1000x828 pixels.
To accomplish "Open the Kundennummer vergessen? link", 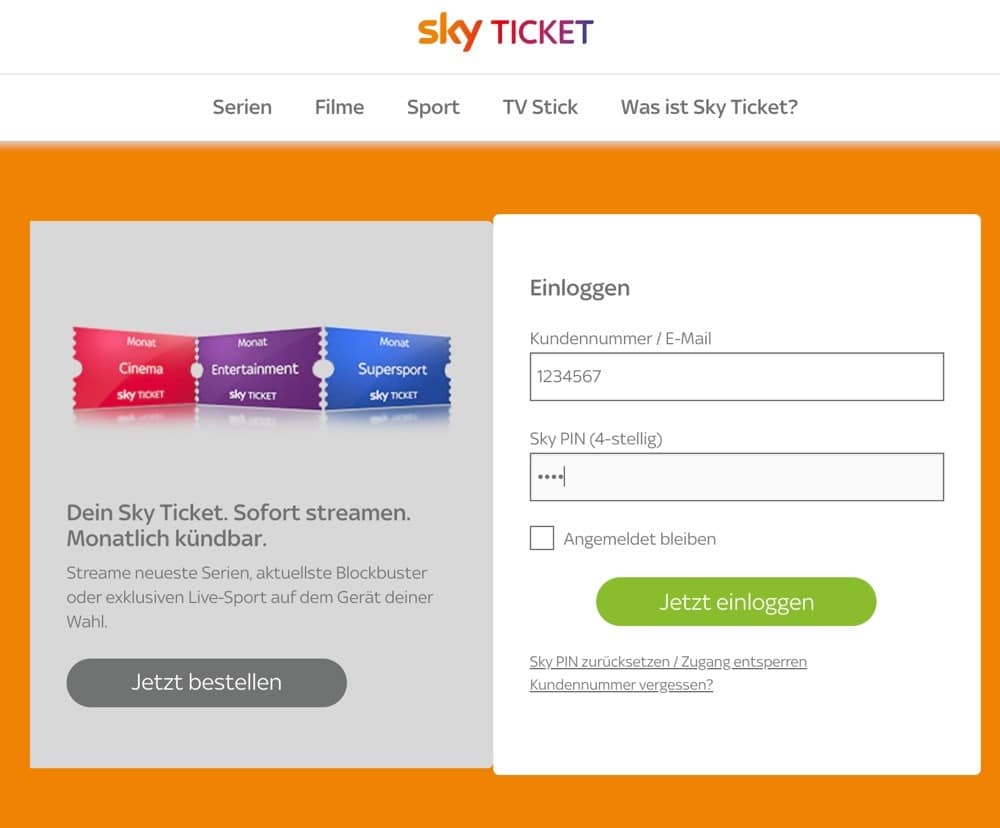I will (x=621, y=685).
